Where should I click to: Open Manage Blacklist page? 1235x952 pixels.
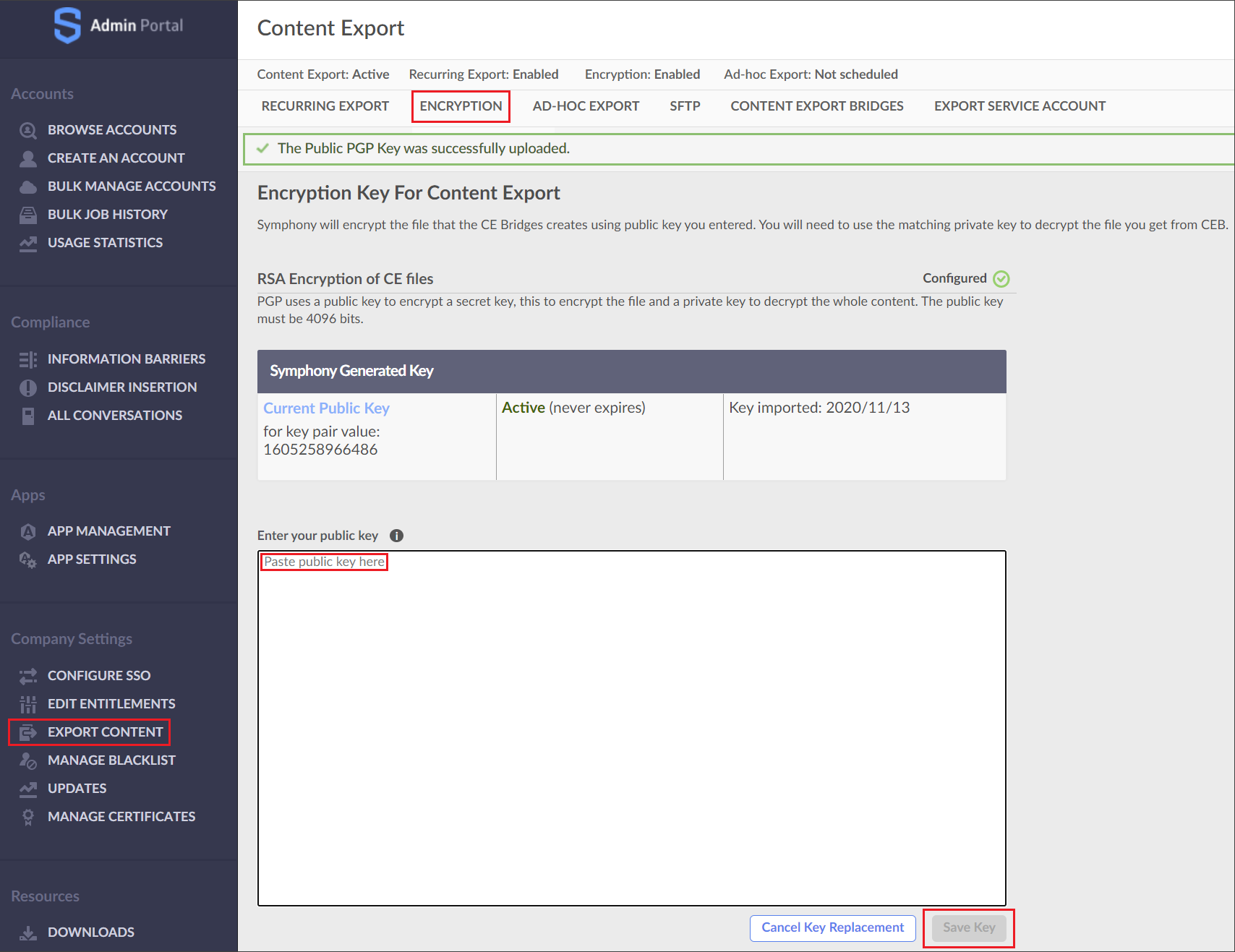click(111, 760)
